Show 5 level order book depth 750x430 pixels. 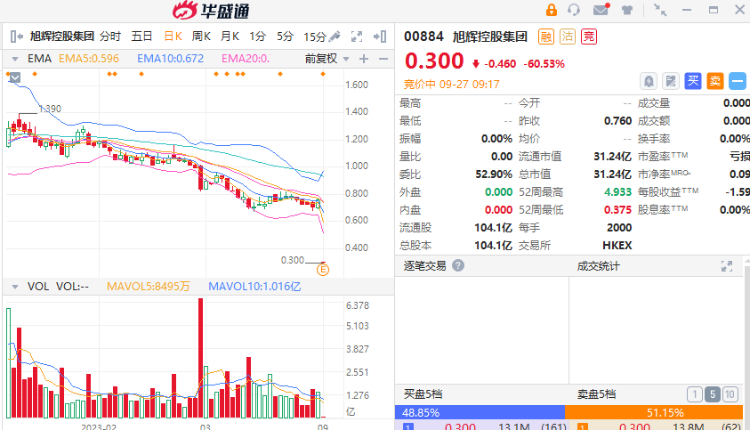[x=712, y=395]
